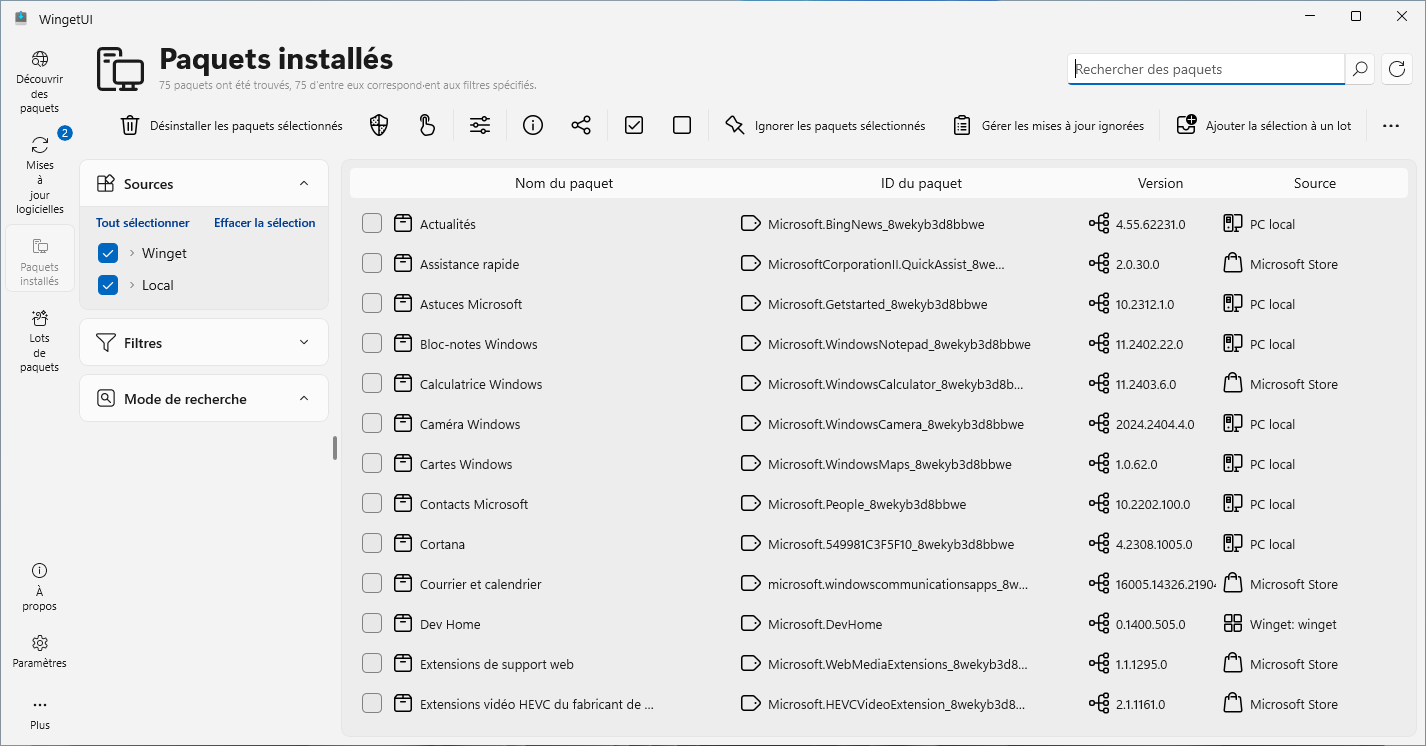Screen dimensions: 1426x746
Task: Expand the Filtres section
Action: (x=305, y=342)
